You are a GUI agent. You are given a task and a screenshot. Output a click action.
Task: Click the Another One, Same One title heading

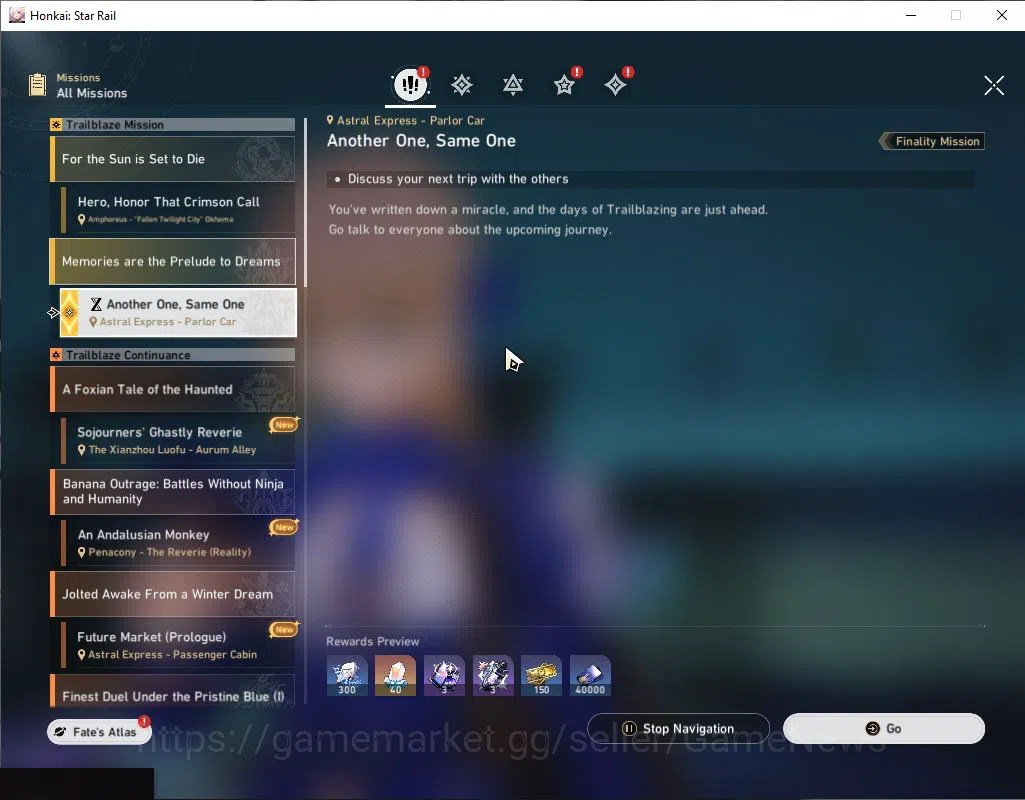pos(421,141)
